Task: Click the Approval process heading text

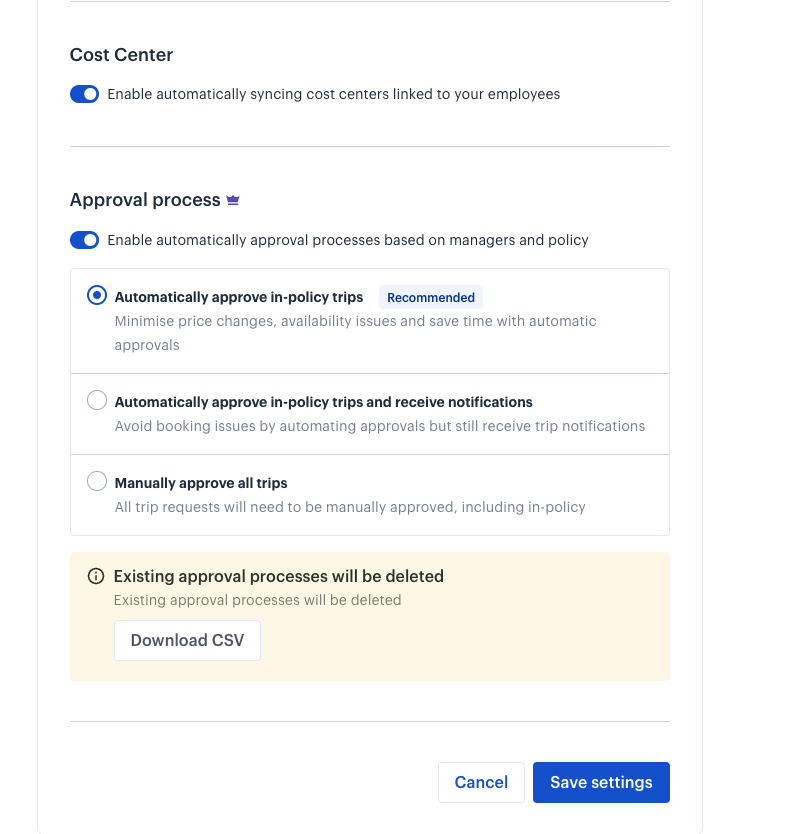Action: click(145, 200)
